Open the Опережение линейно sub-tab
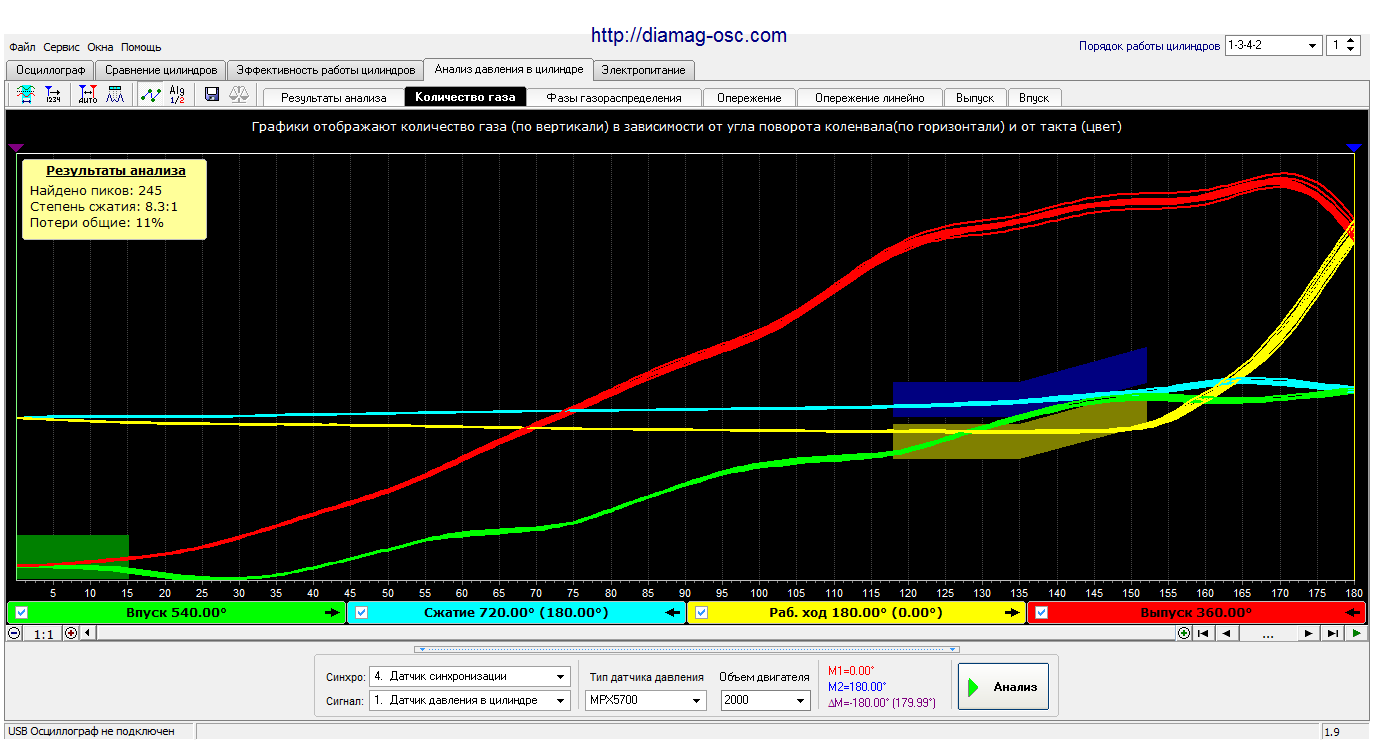Viewport: 1382px width, 744px height. click(870, 97)
